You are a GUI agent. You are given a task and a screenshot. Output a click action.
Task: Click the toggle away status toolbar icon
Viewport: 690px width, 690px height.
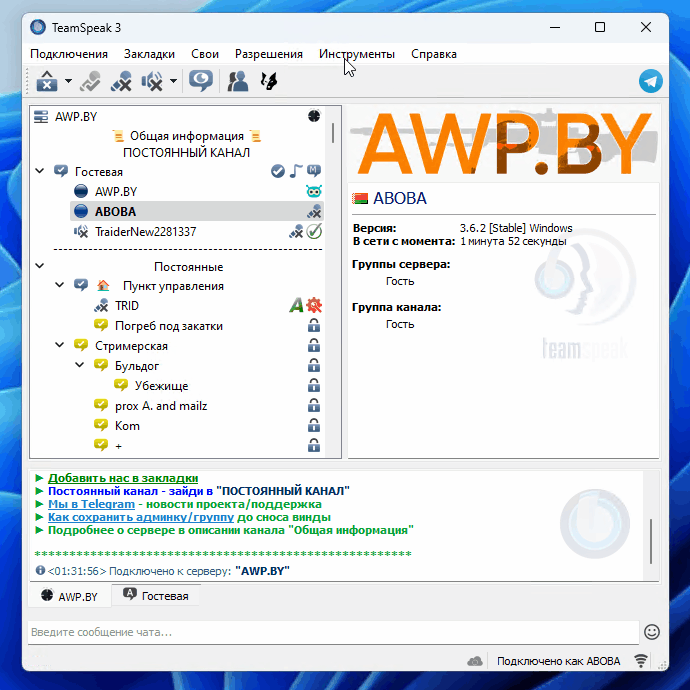[91, 81]
